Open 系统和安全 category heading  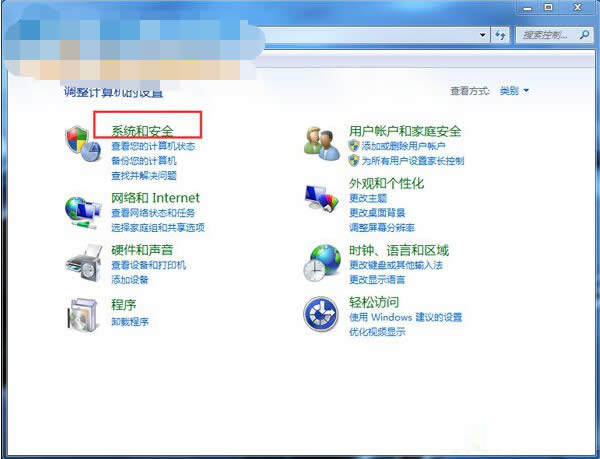click(x=142, y=131)
